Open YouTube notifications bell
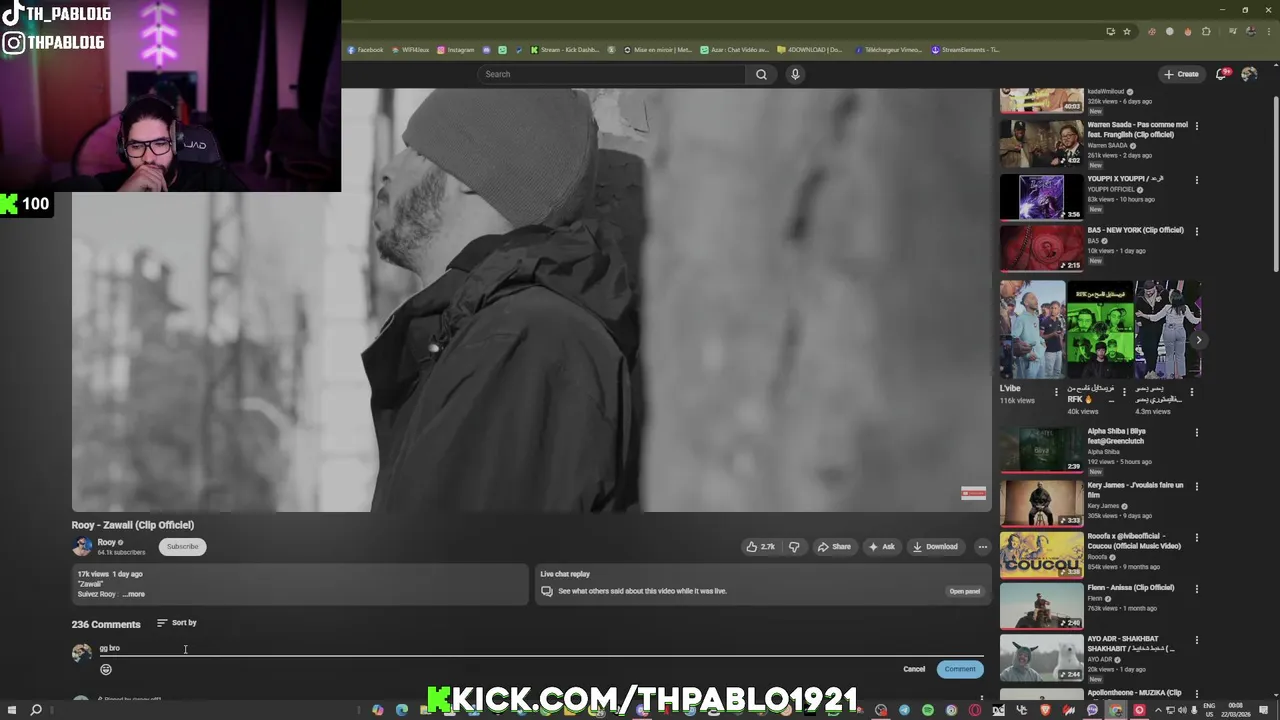The height and width of the screenshot is (720, 1280). tap(1222, 74)
